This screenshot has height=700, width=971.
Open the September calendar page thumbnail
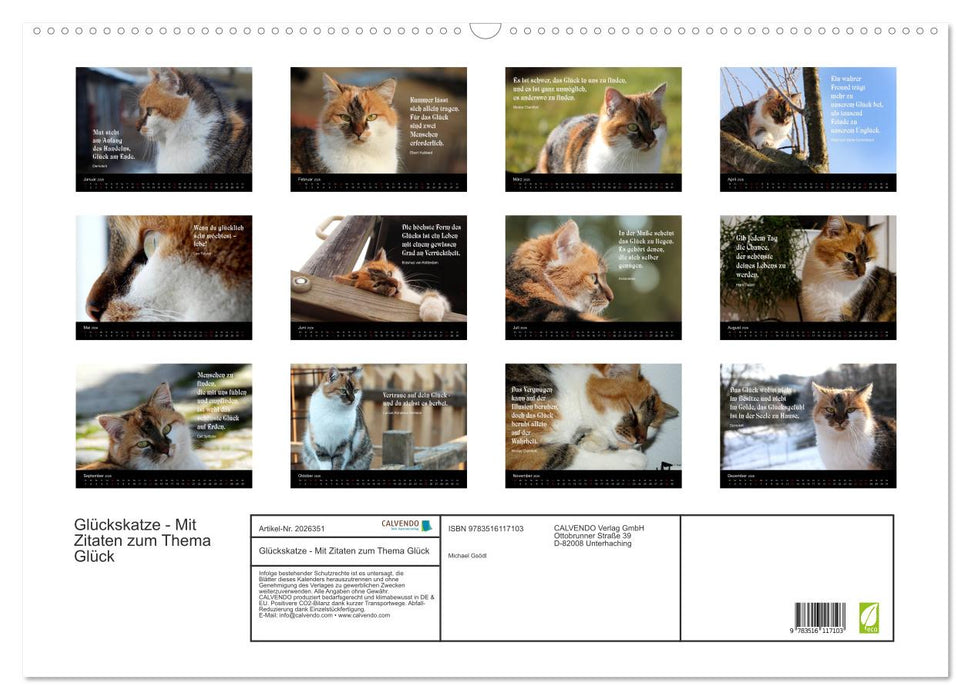[164, 425]
